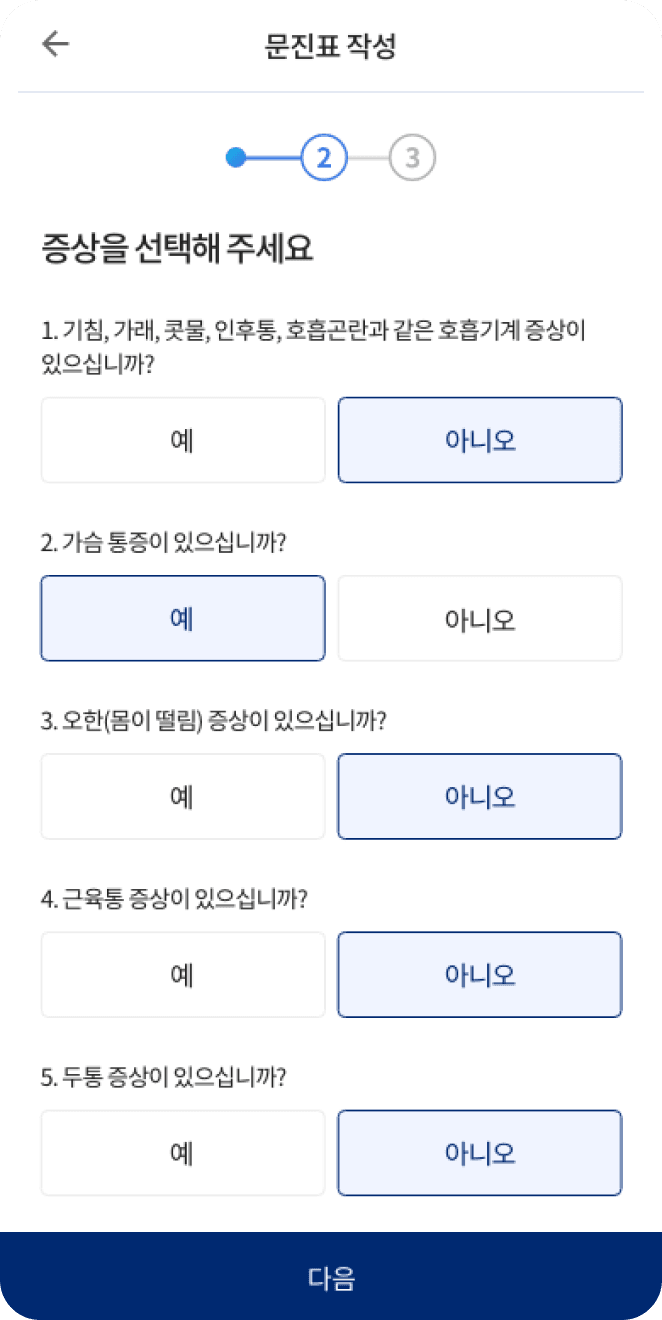Click 아니오 on the headache question
This screenshot has height=1320, width=662.
[480, 1152]
